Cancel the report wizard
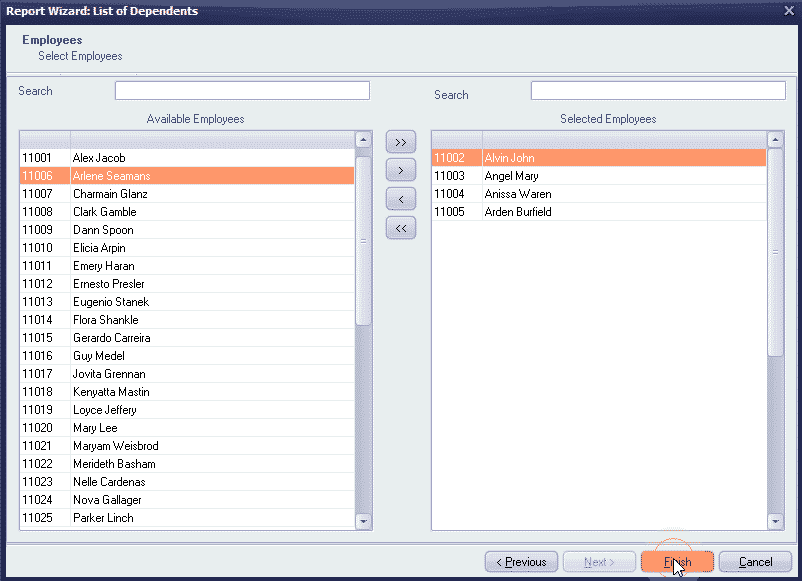802x581 pixels. pos(755,562)
